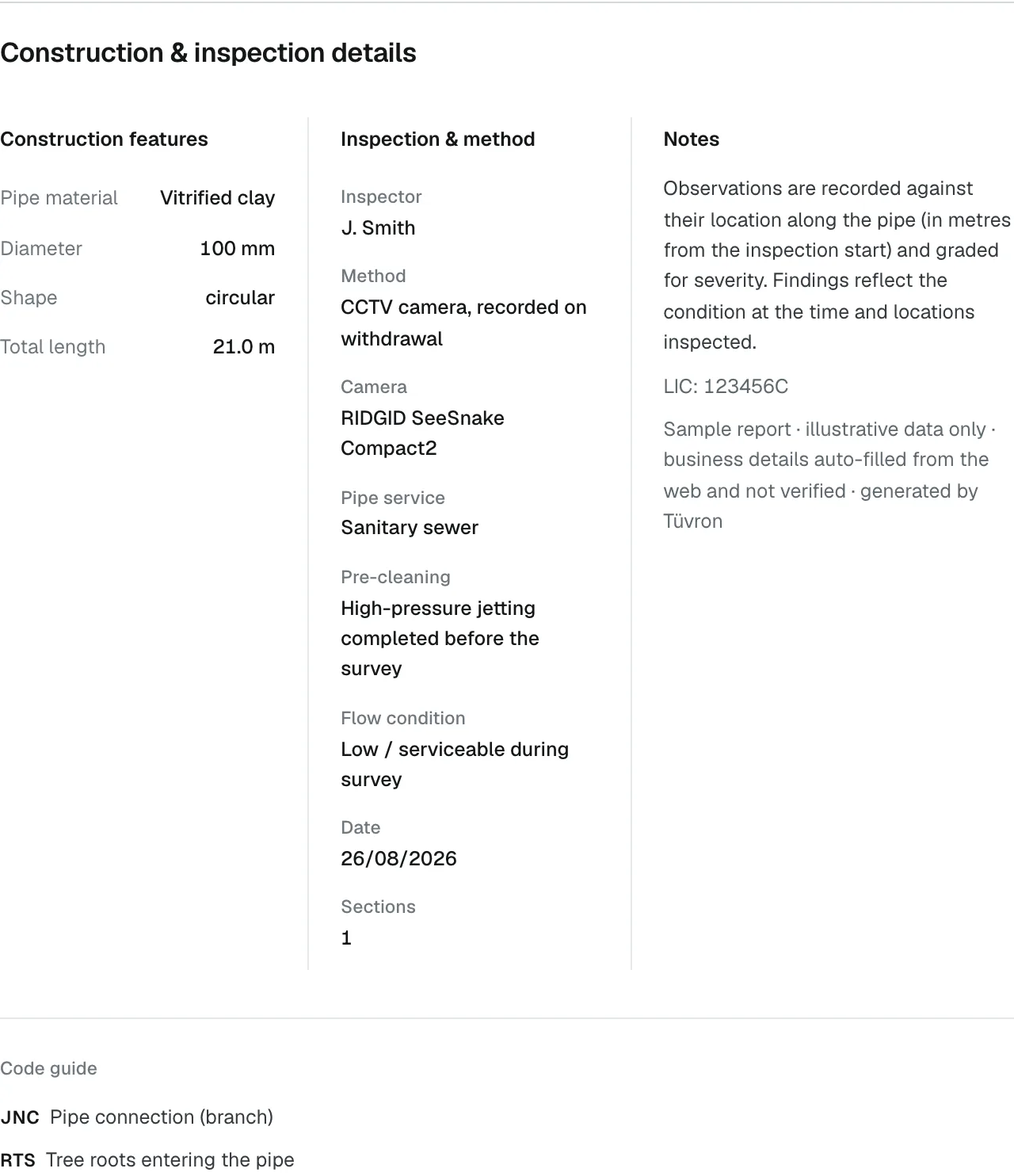This screenshot has height=1176, width=1014.
Task: Select the RIDGID SeeSnake Compact2 camera text
Action: (422, 433)
